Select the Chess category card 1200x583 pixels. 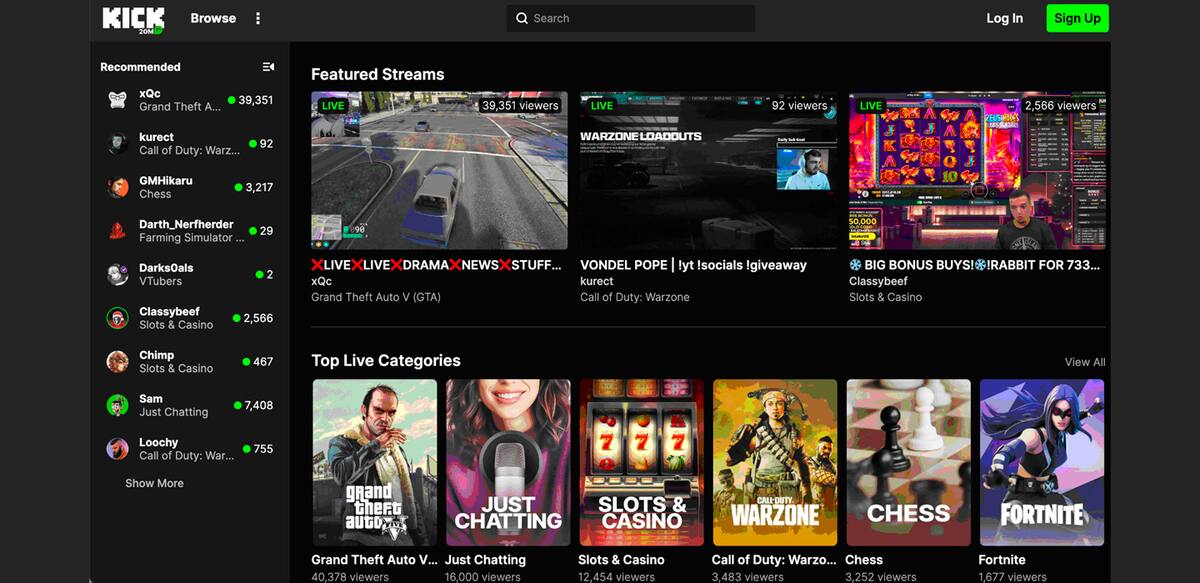pyautogui.click(x=908, y=462)
